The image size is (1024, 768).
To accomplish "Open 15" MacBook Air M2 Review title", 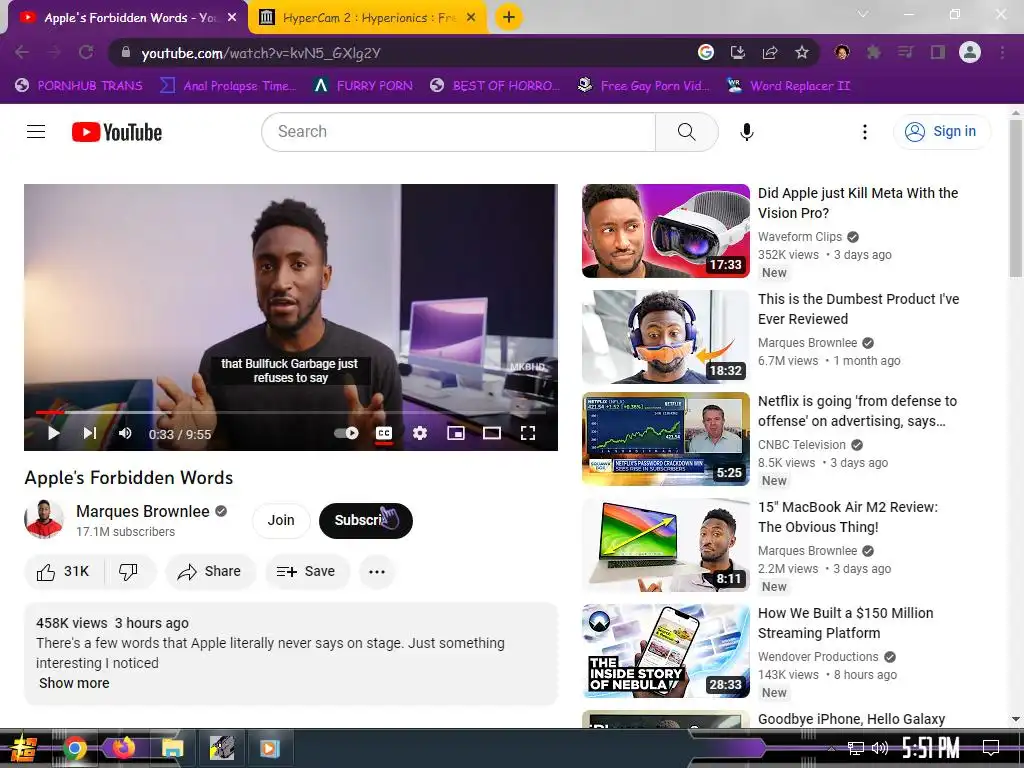I will pos(848,517).
